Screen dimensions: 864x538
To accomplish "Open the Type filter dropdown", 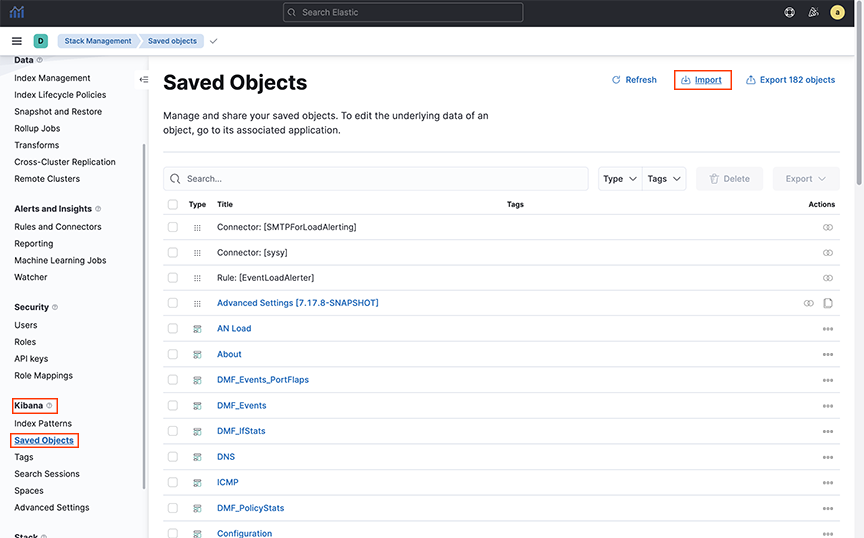I will (x=620, y=179).
